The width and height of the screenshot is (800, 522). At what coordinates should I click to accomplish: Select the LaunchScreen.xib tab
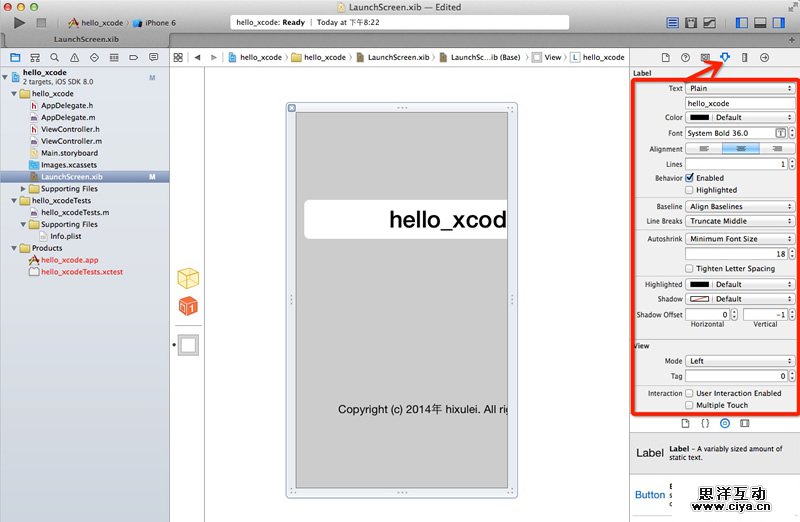click(85, 39)
